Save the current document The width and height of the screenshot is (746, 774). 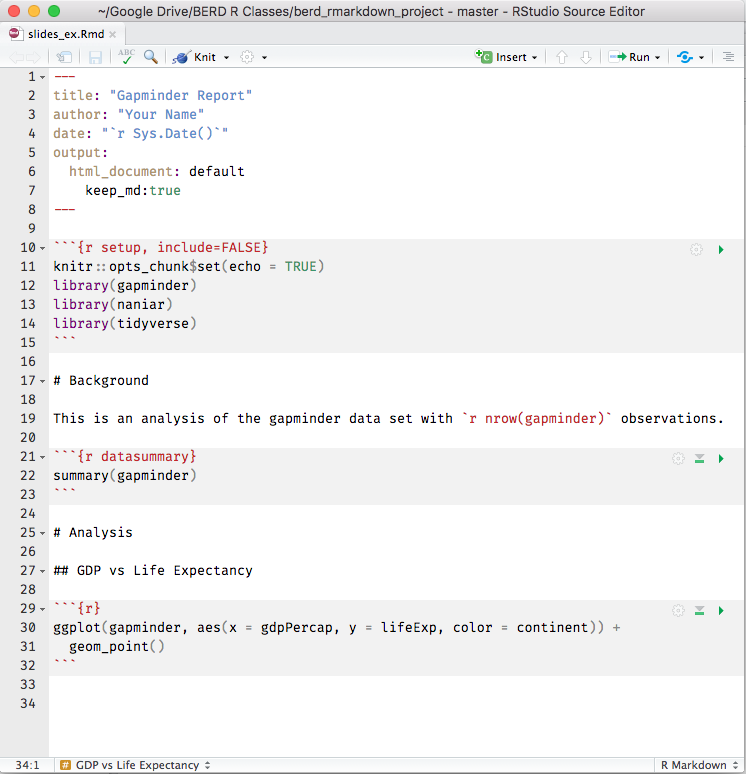[x=95, y=57]
